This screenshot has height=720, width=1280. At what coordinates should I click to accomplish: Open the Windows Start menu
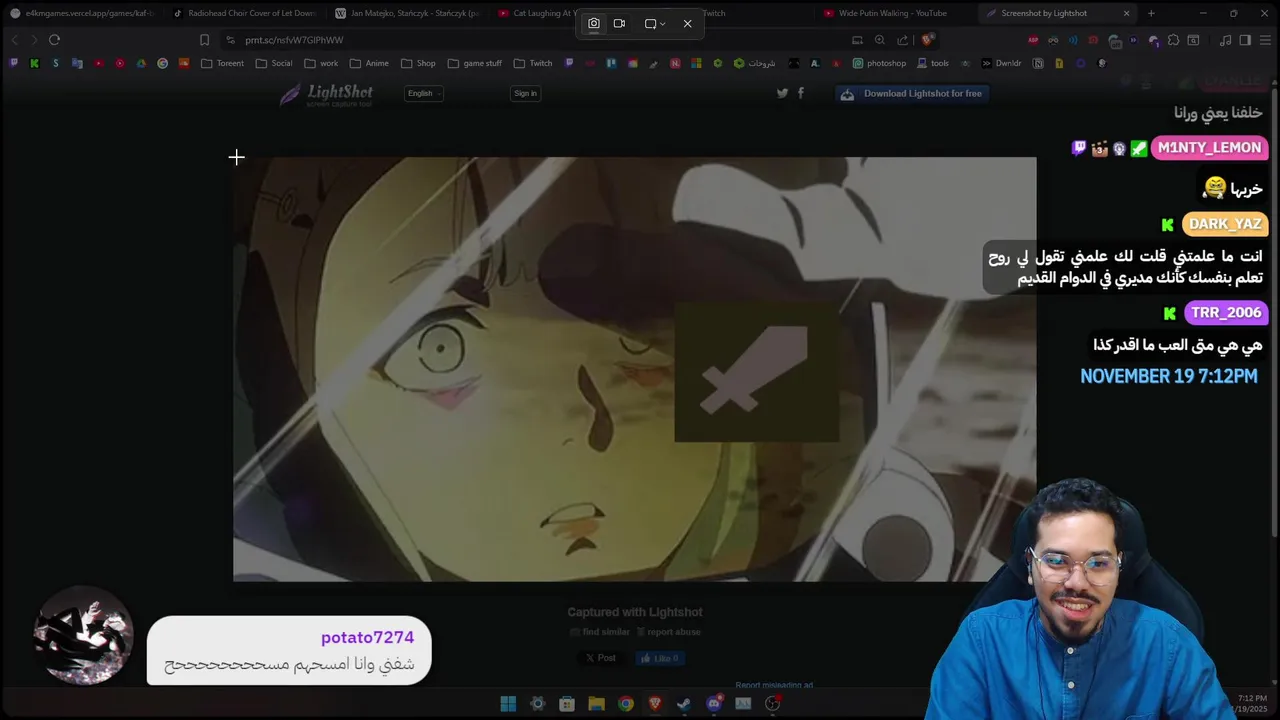coord(508,704)
